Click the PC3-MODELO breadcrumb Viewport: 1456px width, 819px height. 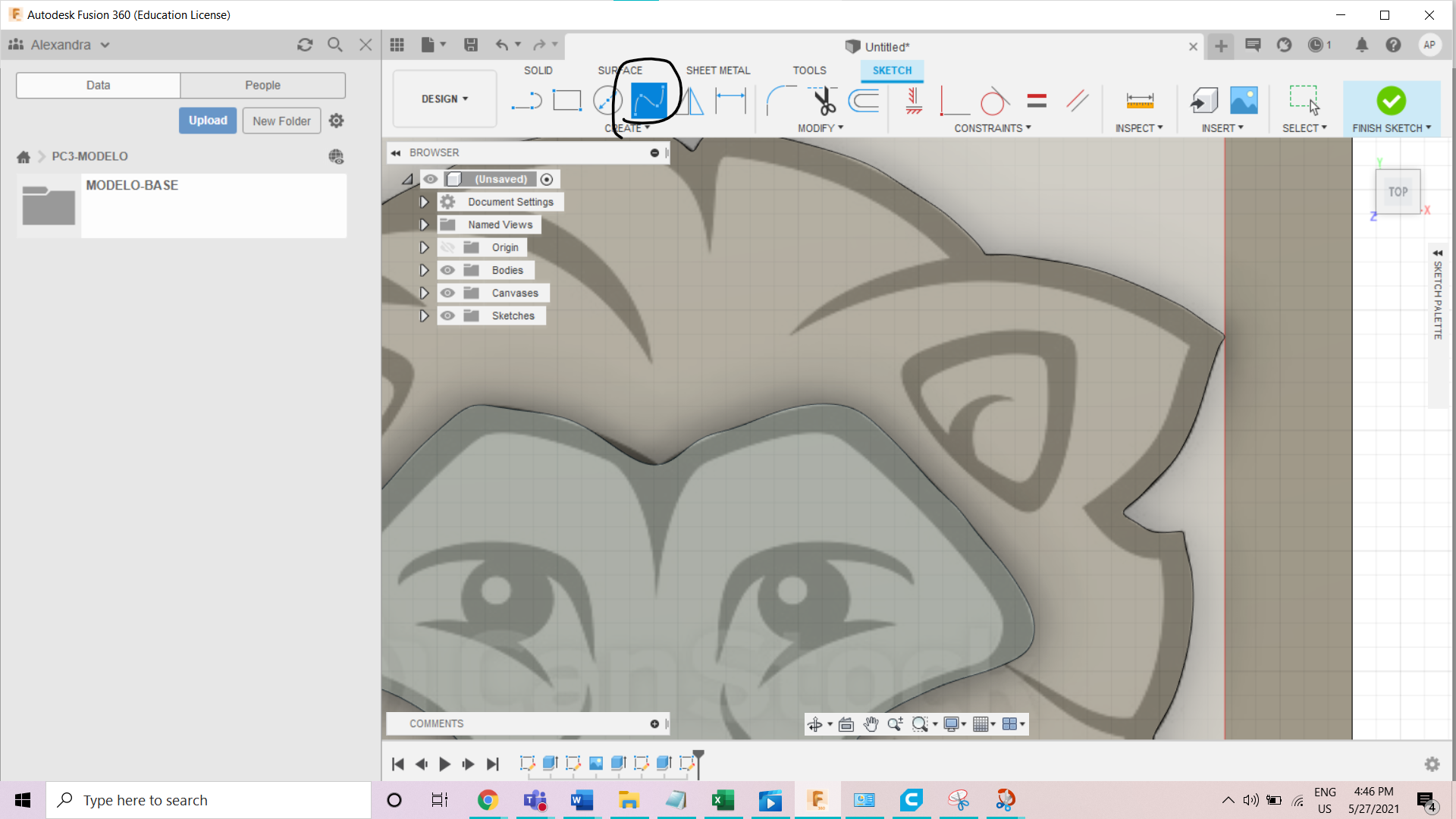pos(89,156)
